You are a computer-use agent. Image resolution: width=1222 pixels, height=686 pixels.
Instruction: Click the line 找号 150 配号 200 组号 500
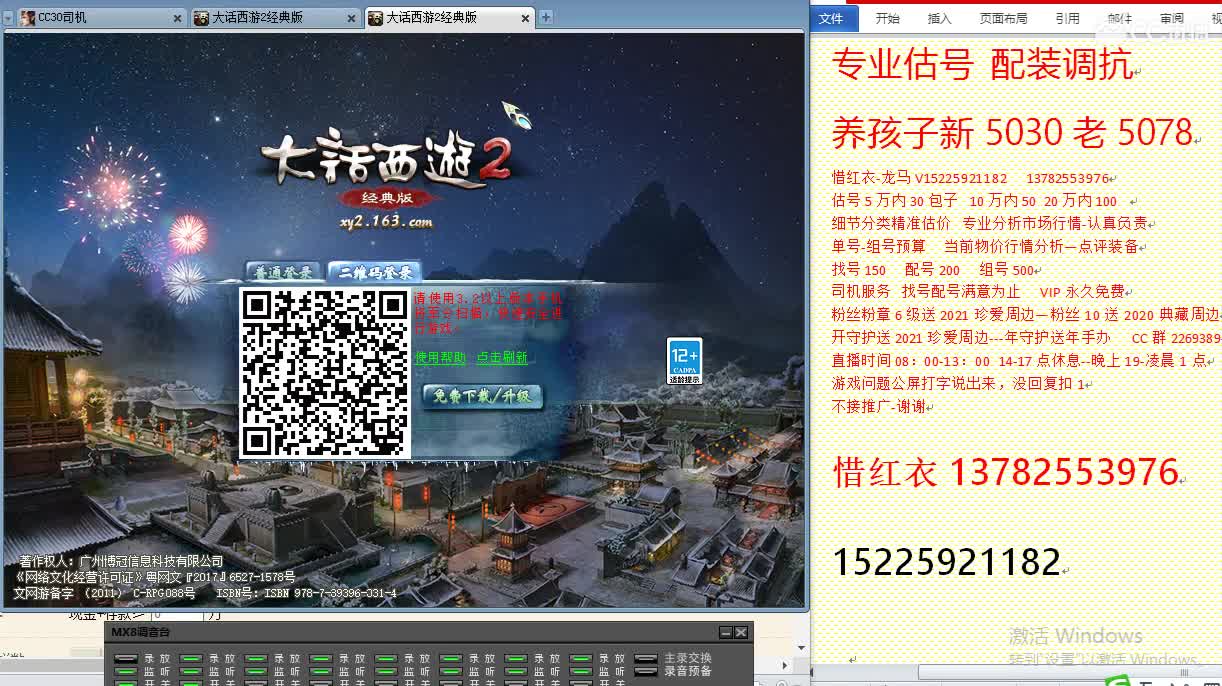click(x=933, y=270)
